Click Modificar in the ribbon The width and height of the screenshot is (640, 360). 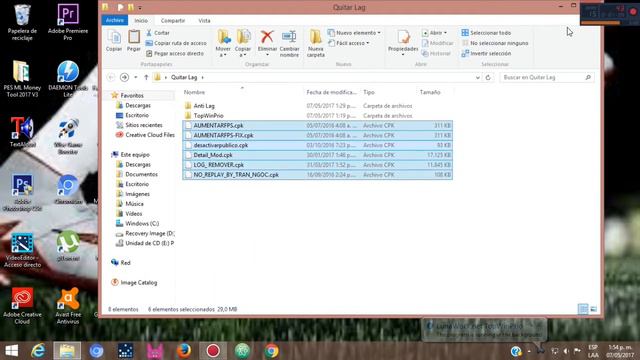click(438, 43)
